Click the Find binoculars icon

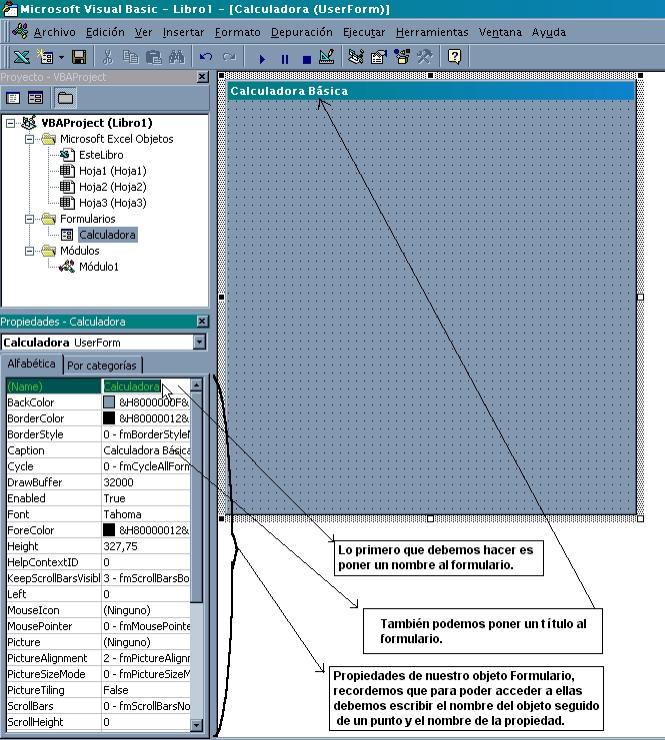(176, 58)
